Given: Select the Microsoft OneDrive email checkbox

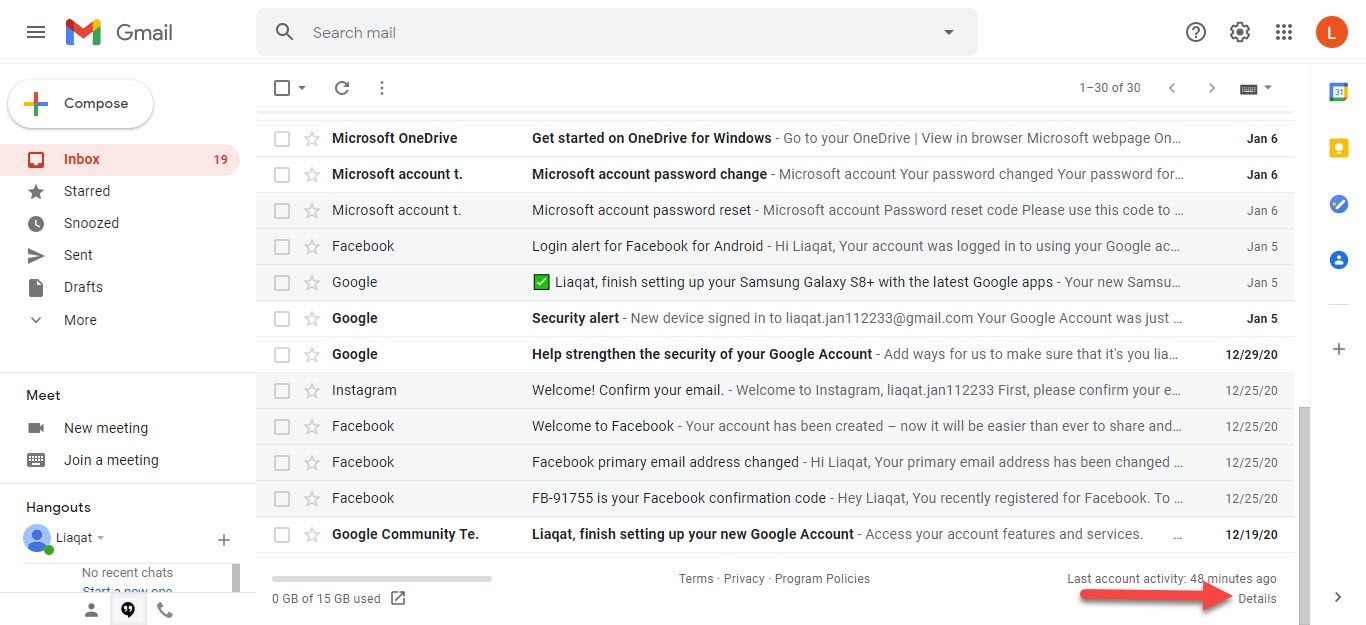Looking at the screenshot, I should click(282, 139).
